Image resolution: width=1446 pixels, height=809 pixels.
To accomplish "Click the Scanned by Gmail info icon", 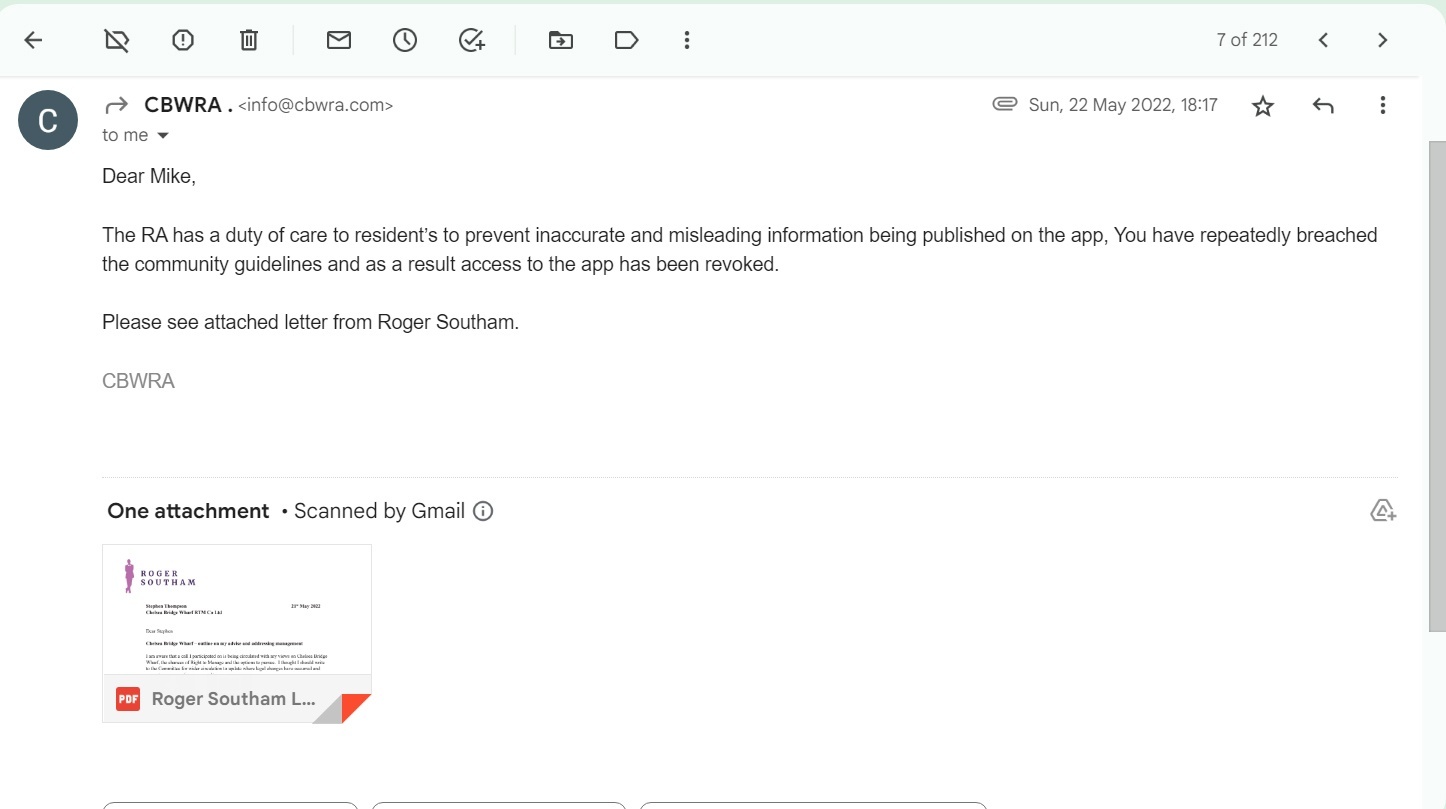I will (x=483, y=512).
